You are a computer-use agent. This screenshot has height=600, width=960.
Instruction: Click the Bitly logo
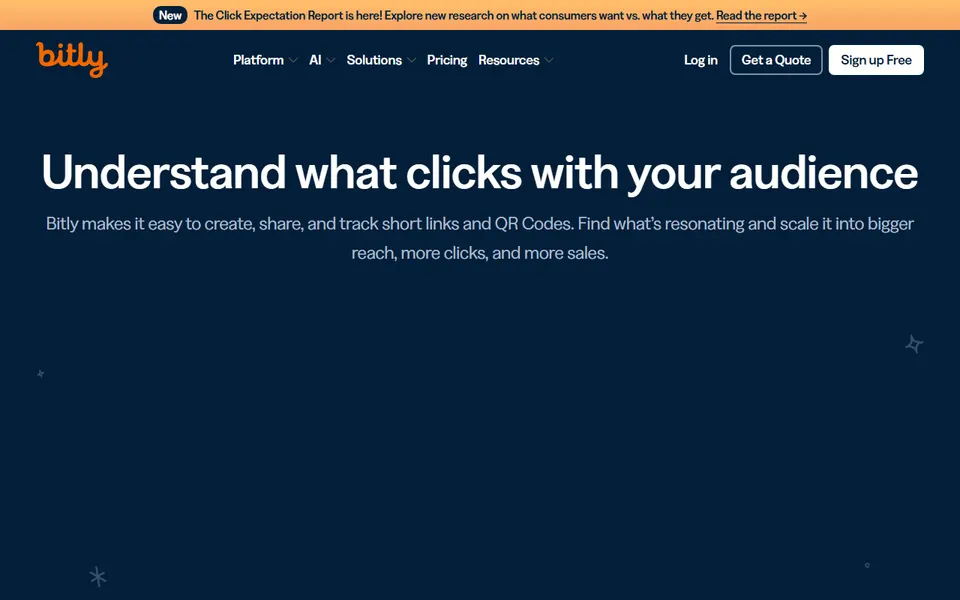72,59
